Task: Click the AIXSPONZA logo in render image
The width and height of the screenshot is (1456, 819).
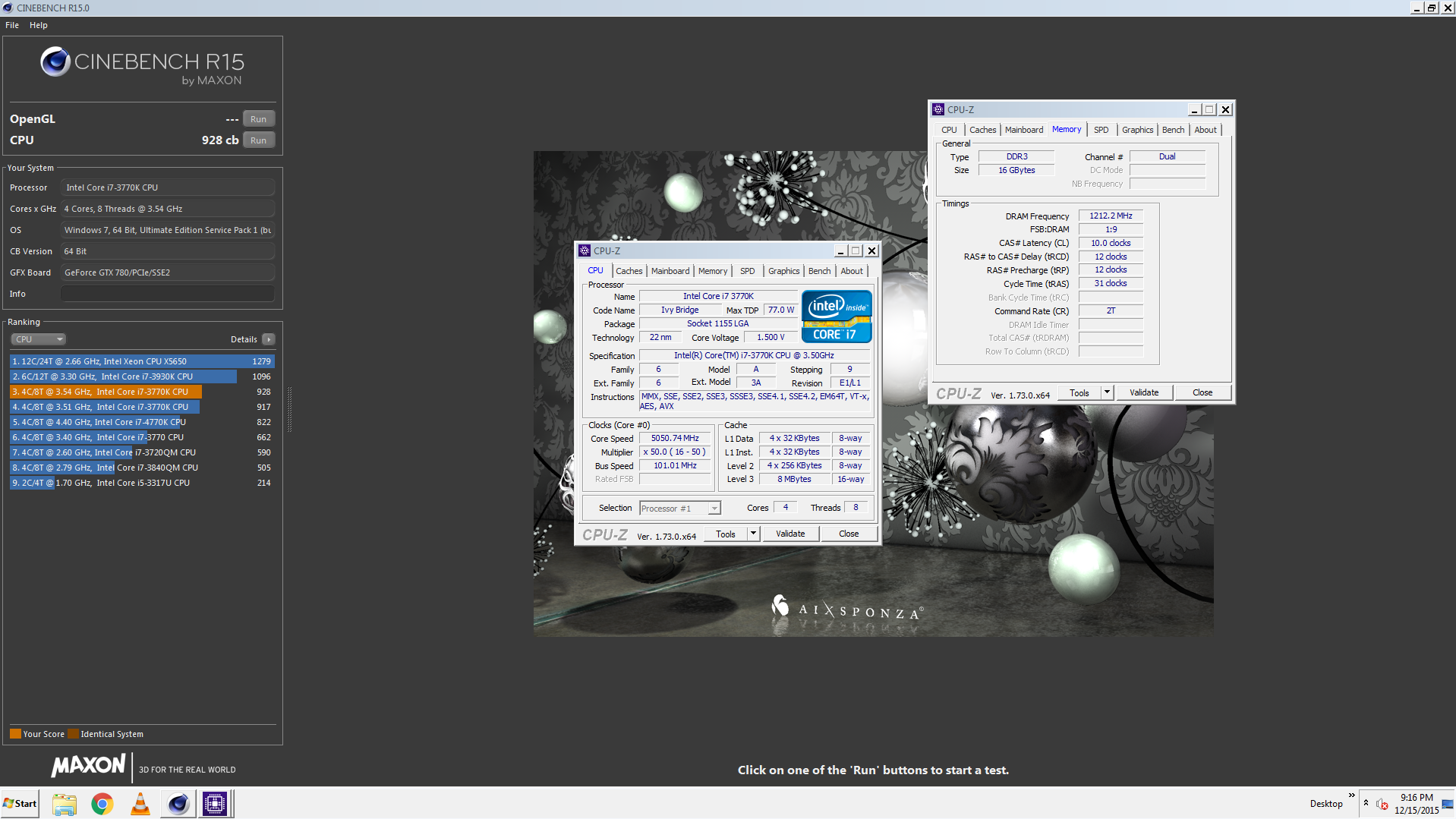Action: (847, 609)
